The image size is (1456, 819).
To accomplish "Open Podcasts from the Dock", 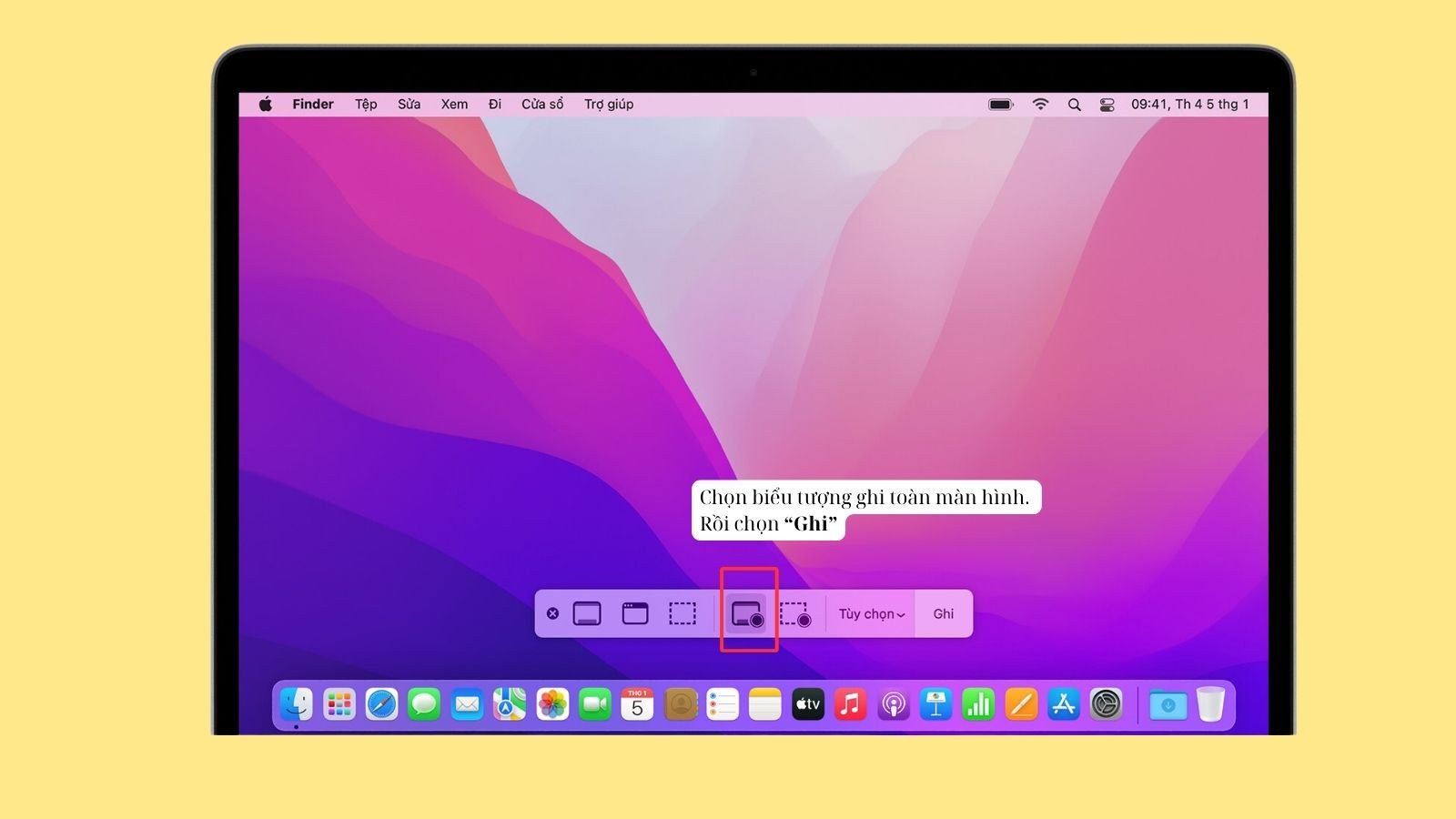I will pos(893,703).
